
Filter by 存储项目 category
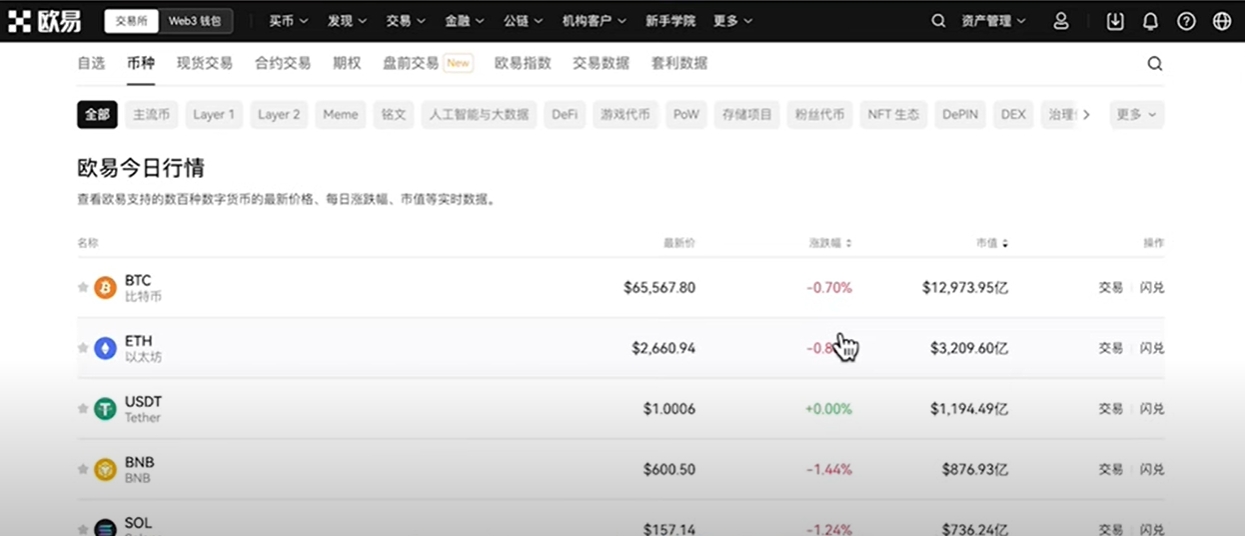click(x=747, y=115)
